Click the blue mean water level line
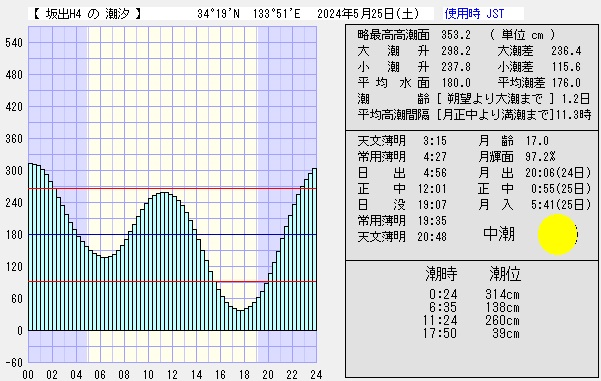The width and height of the screenshot is (601, 381). pos(172,235)
